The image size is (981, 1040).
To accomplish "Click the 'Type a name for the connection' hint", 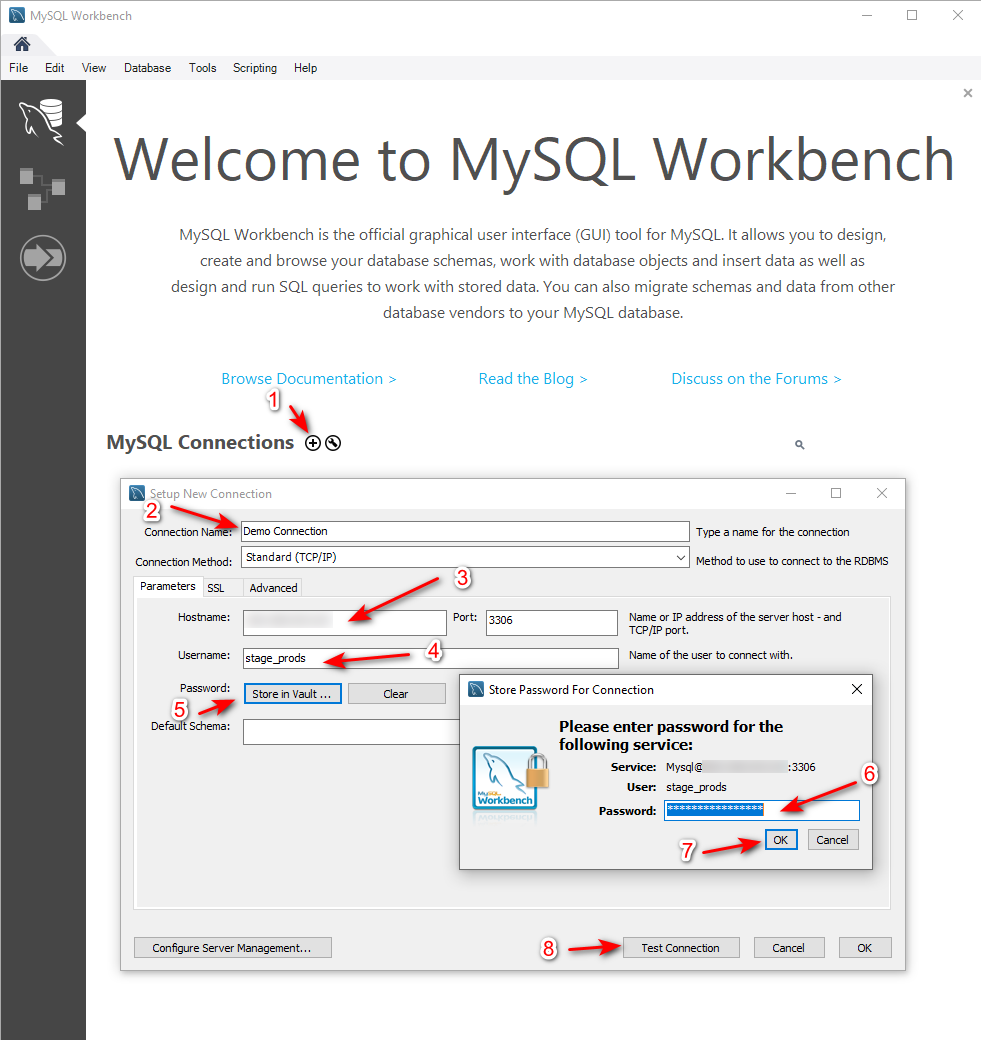I will (x=772, y=532).
